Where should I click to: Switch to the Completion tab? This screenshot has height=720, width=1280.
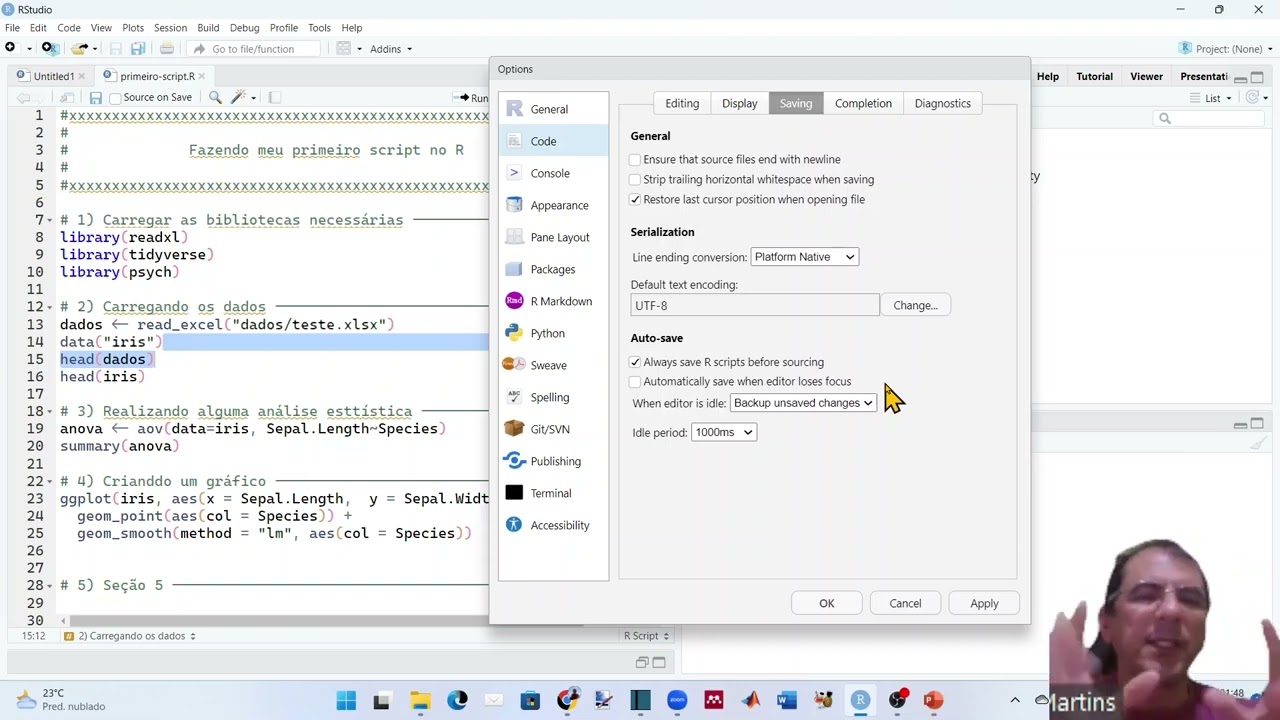(863, 103)
